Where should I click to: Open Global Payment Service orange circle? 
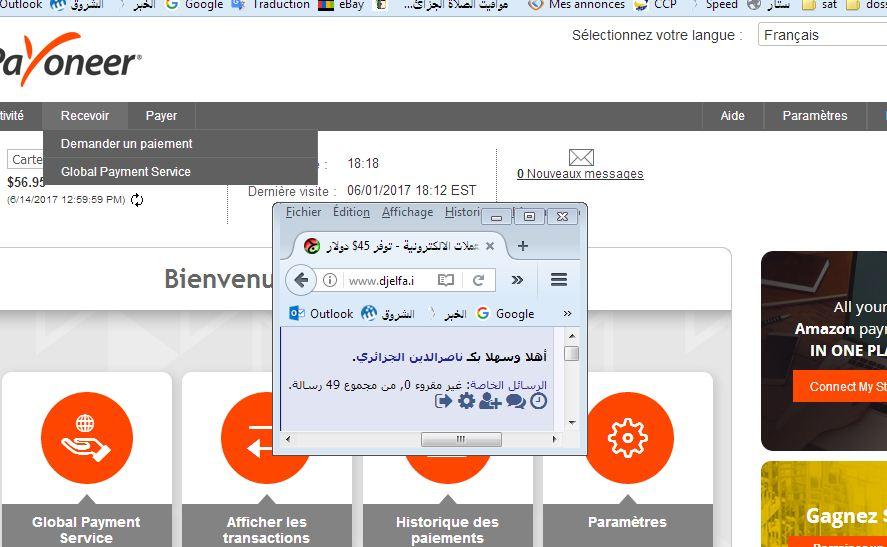coord(87,438)
